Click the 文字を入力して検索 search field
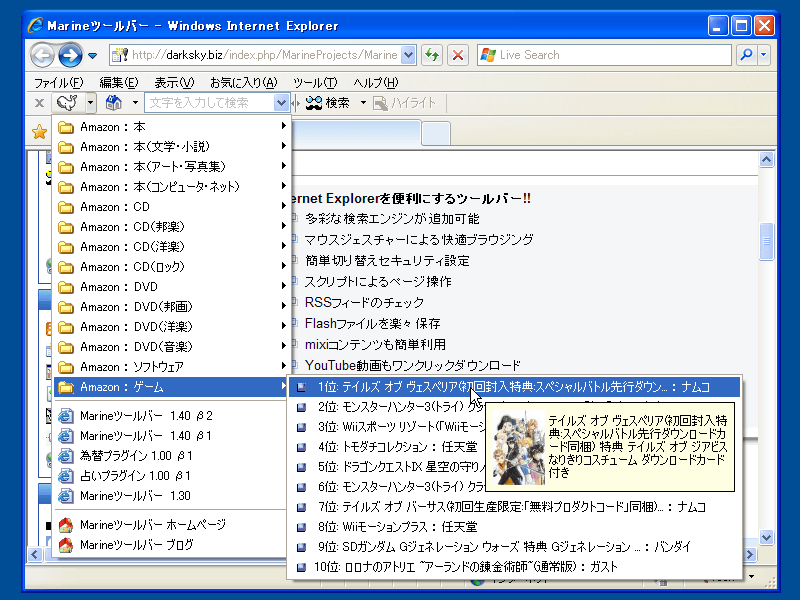This screenshot has width=800, height=600. (210, 103)
